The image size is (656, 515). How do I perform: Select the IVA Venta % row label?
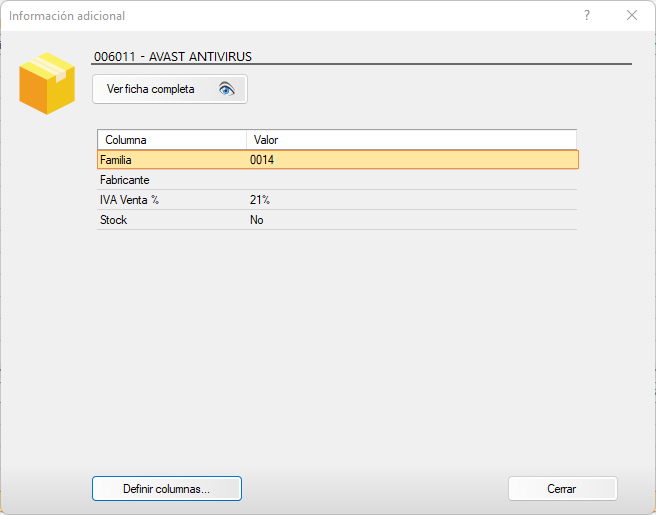130,200
